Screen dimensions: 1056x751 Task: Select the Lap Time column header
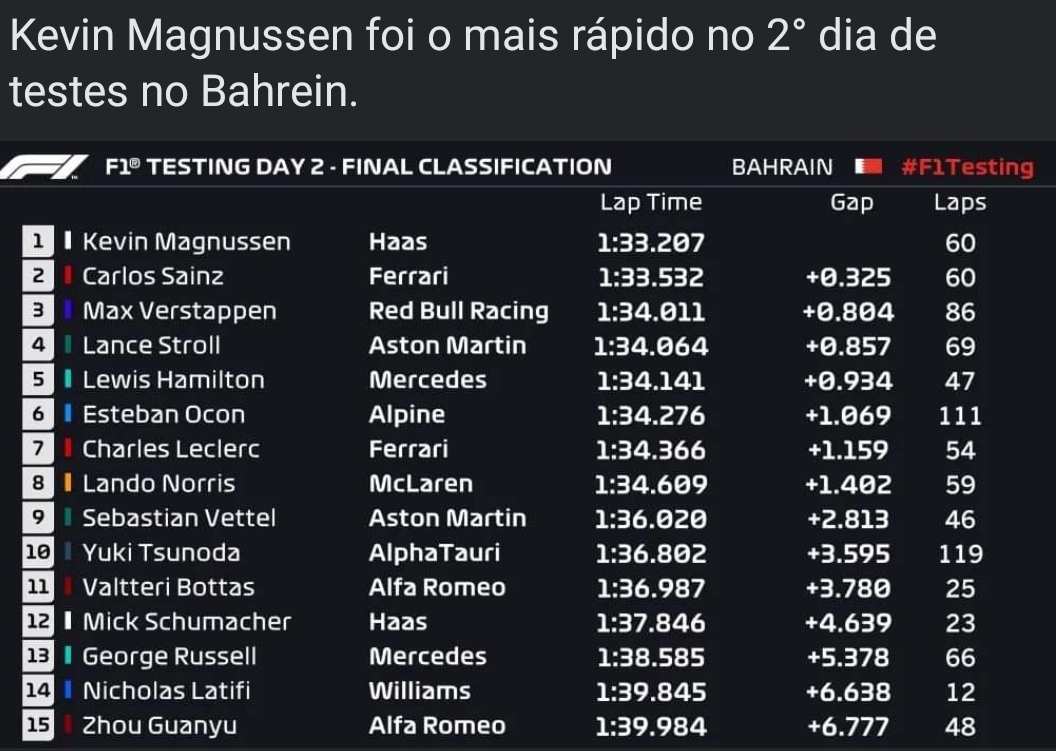point(651,202)
